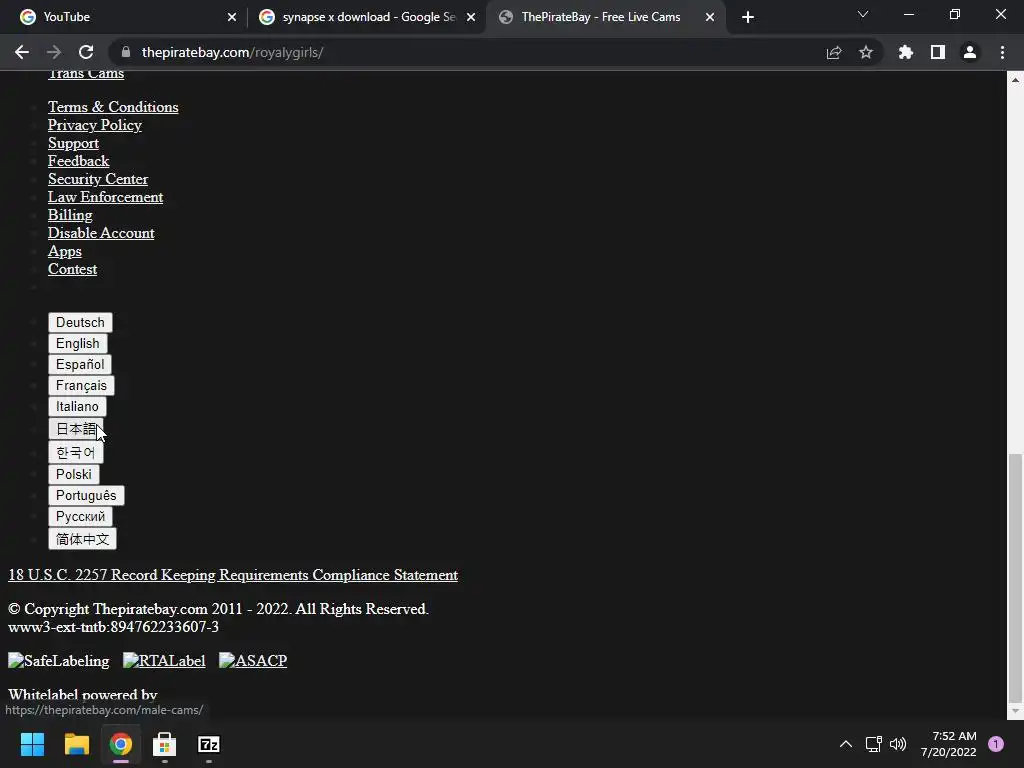Select the ThePirateBay Free Live Cams tab
This screenshot has height=768, width=1024.
click(605, 17)
